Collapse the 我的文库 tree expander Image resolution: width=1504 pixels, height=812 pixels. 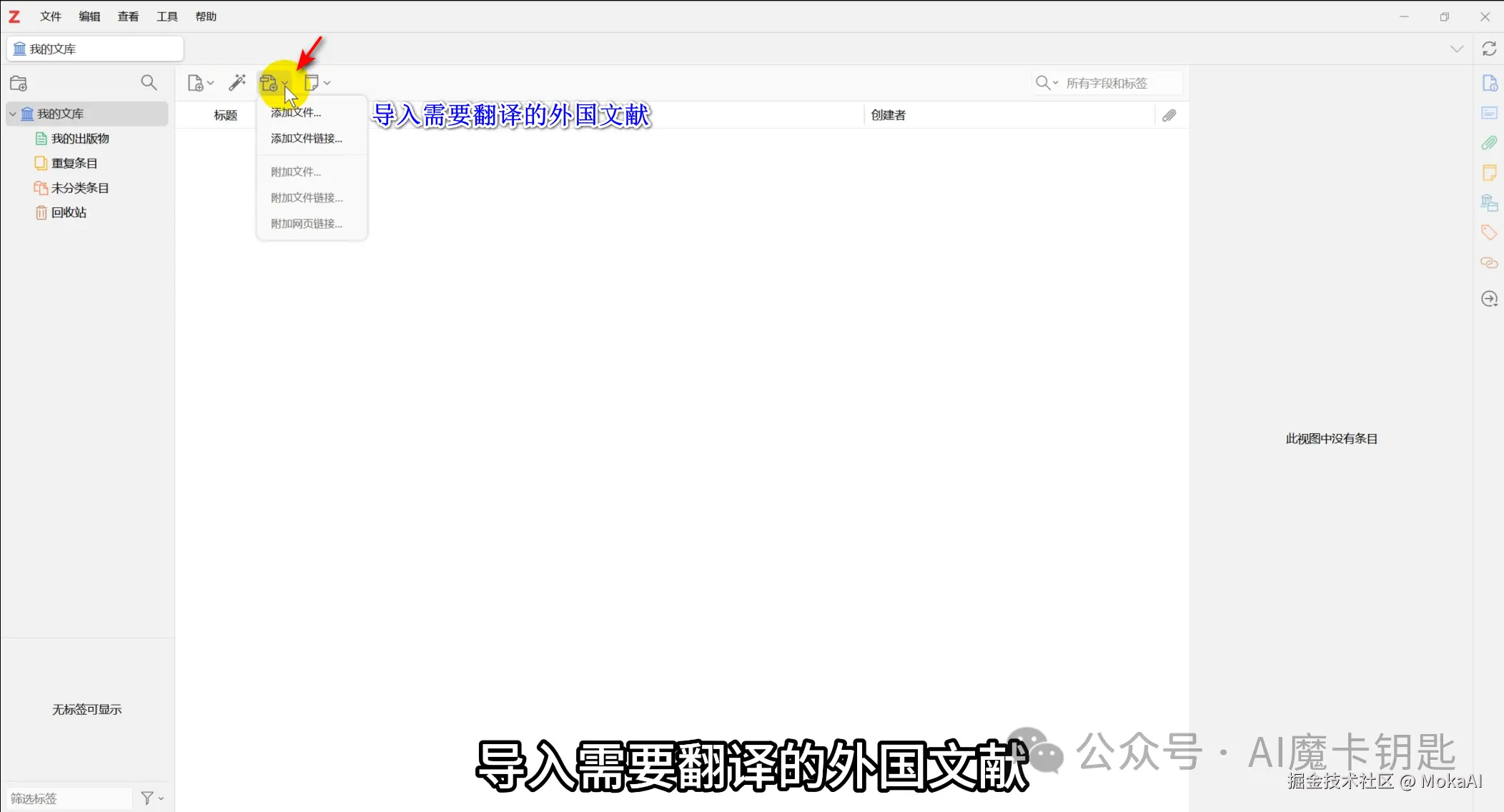[x=12, y=113]
